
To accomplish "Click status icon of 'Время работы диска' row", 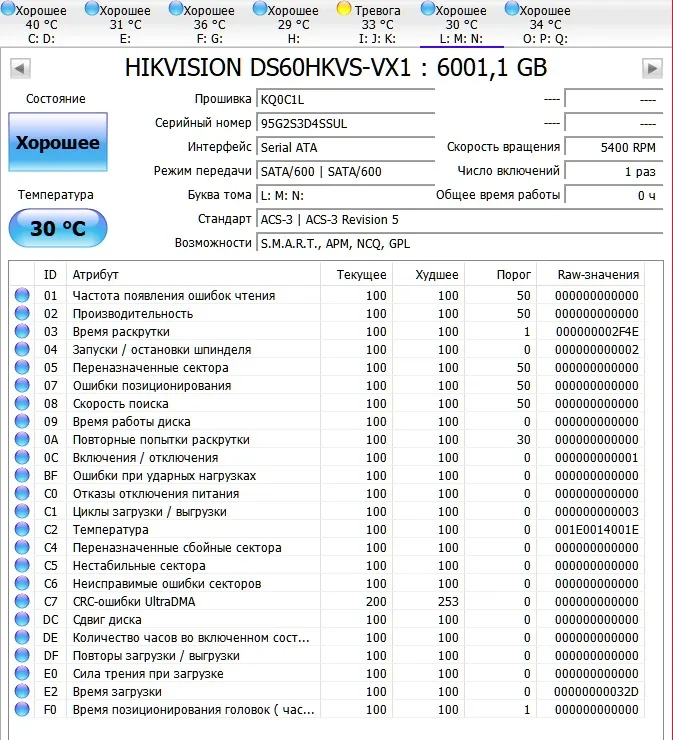I will coord(22,421).
